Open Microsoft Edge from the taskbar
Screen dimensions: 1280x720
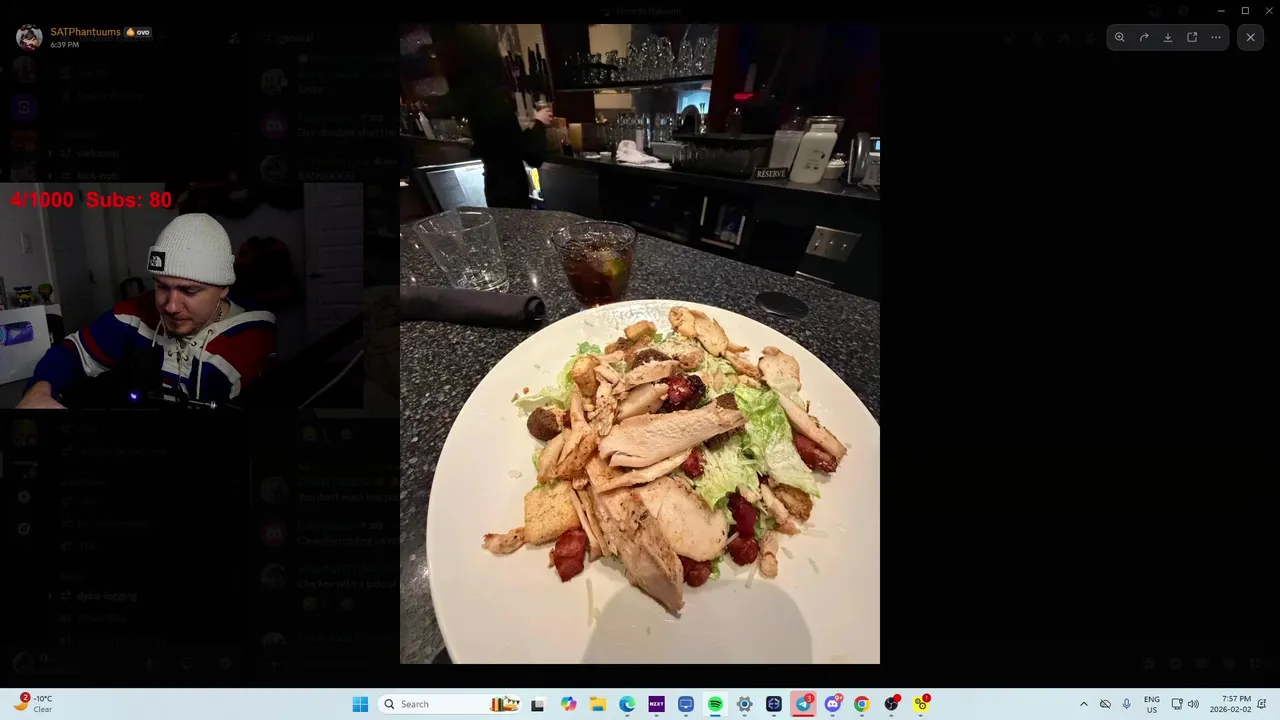[627, 704]
